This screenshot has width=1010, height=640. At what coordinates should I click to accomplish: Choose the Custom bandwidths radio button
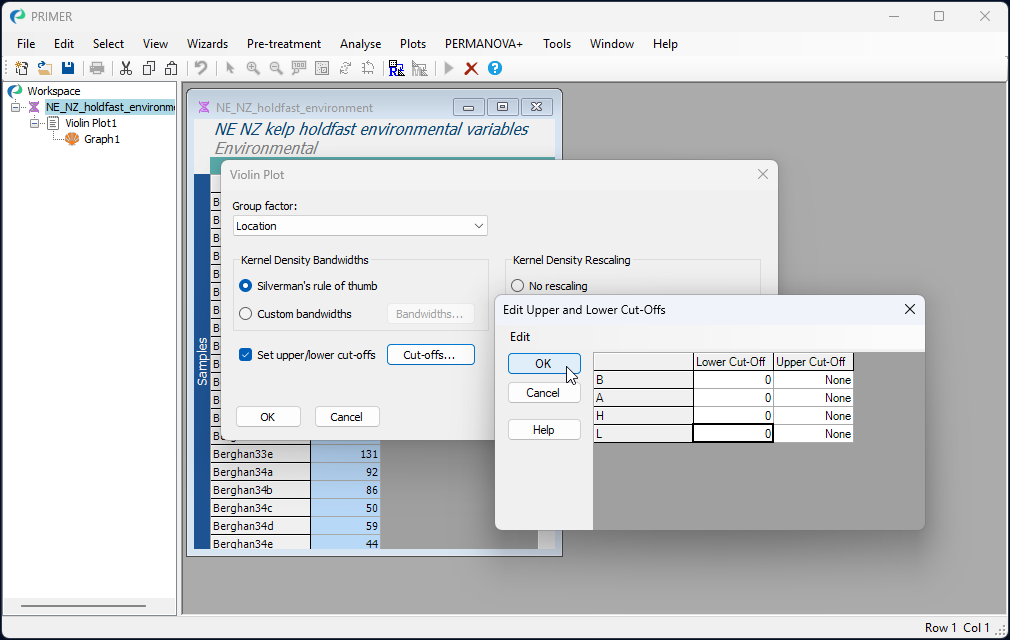(246, 314)
